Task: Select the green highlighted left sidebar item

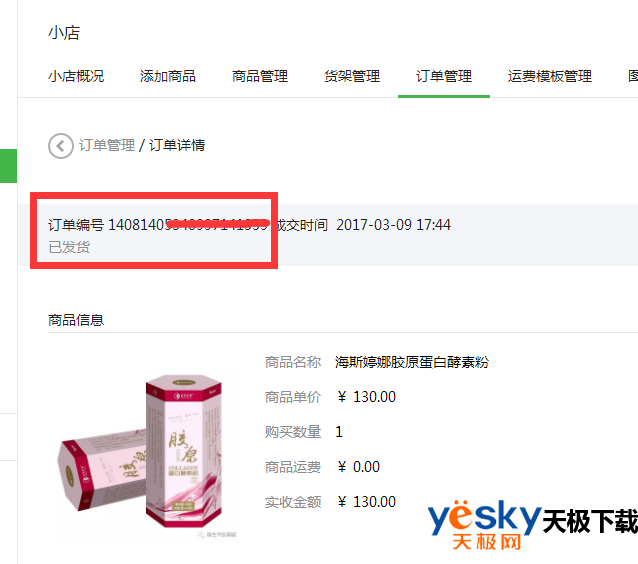Action: coord(8,166)
